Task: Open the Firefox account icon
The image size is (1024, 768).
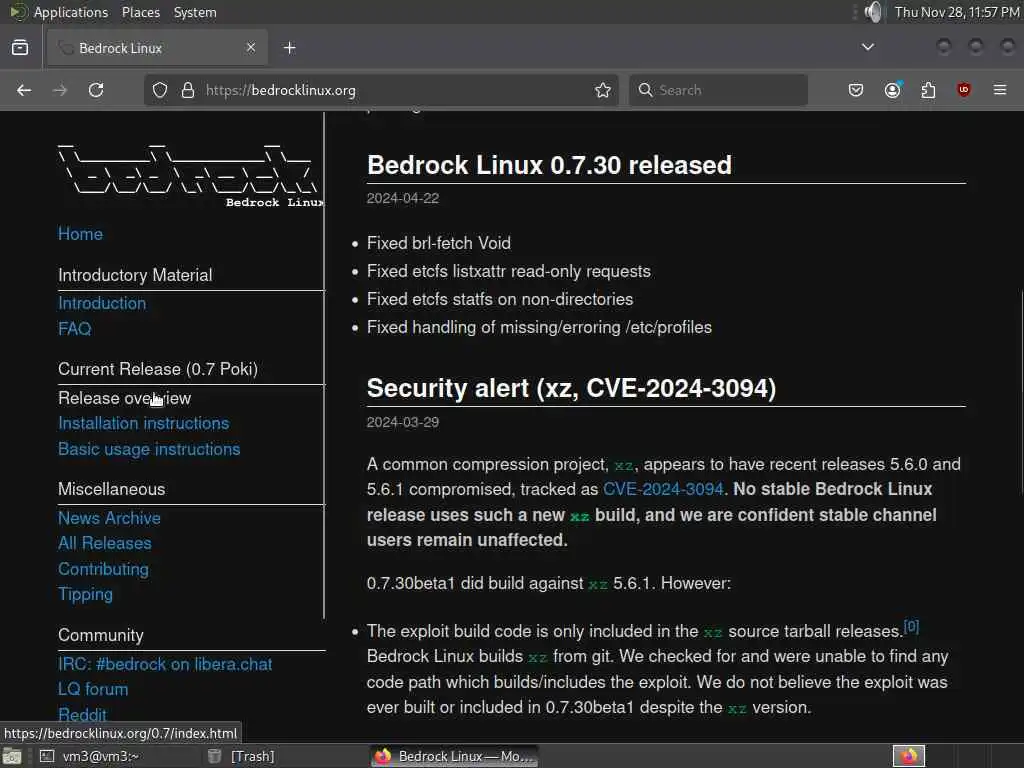Action: [x=893, y=90]
